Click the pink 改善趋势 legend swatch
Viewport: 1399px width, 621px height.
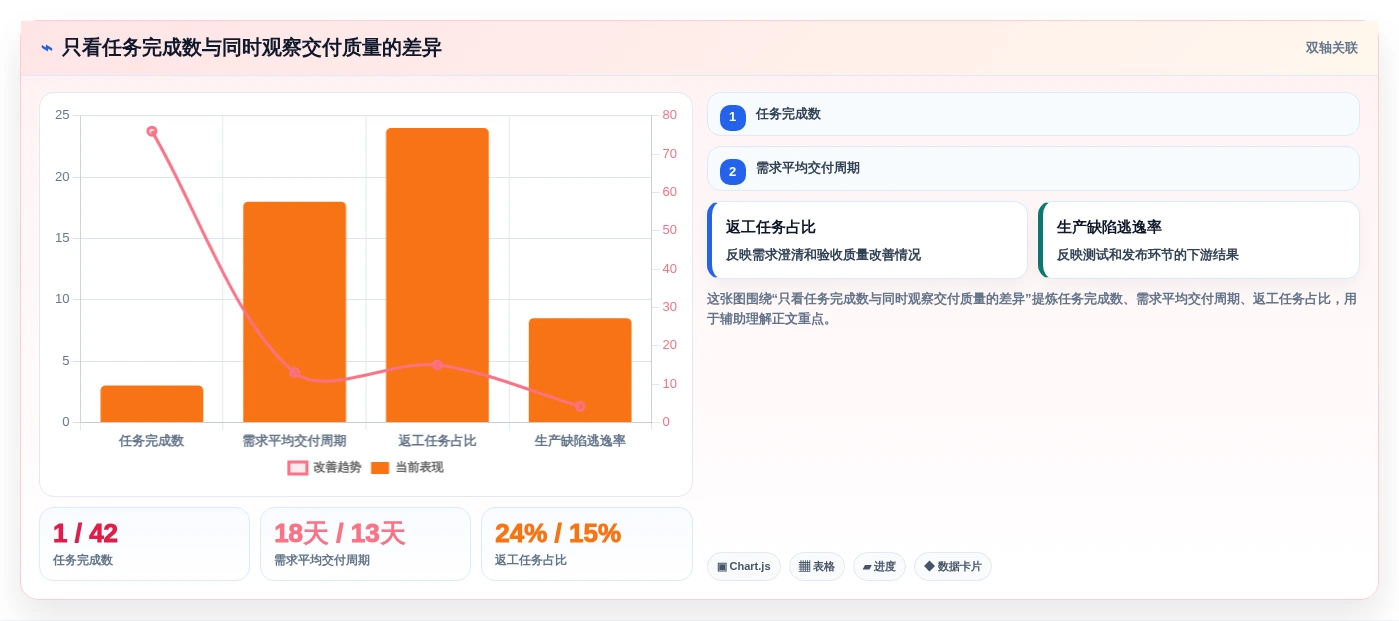pos(297,468)
